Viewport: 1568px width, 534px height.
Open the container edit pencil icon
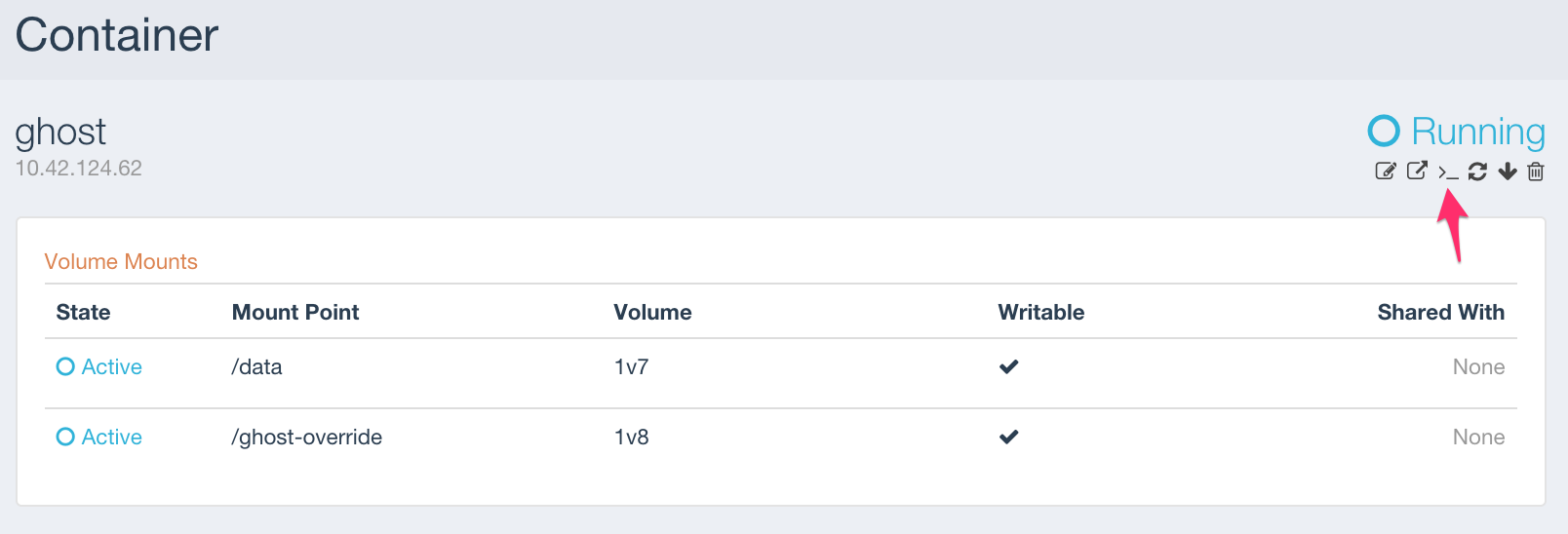(x=1386, y=172)
